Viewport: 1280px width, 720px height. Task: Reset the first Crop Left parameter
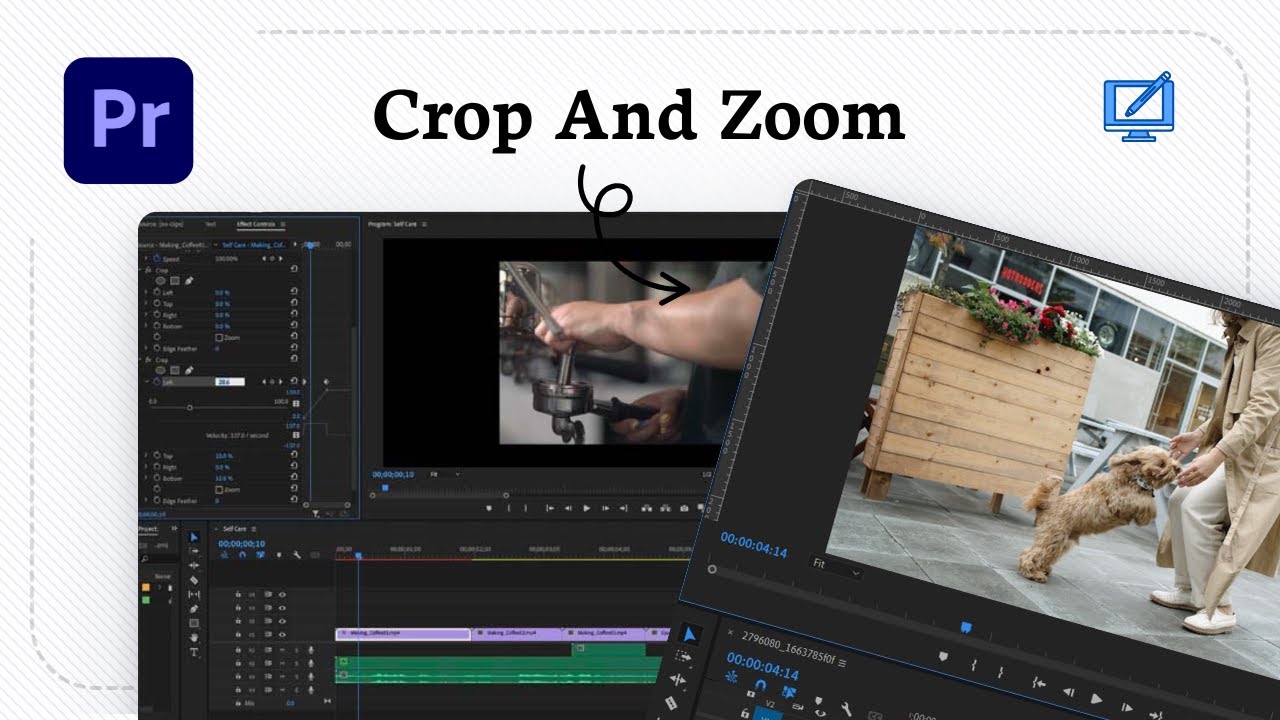click(x=294, y=292)
